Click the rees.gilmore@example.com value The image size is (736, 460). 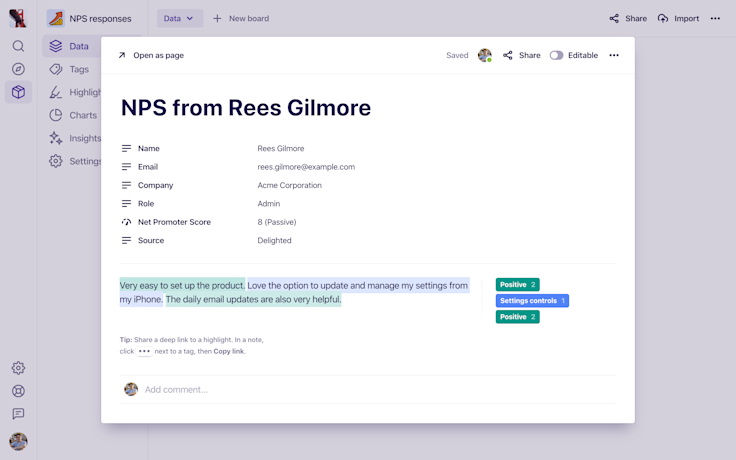[306, 167]
